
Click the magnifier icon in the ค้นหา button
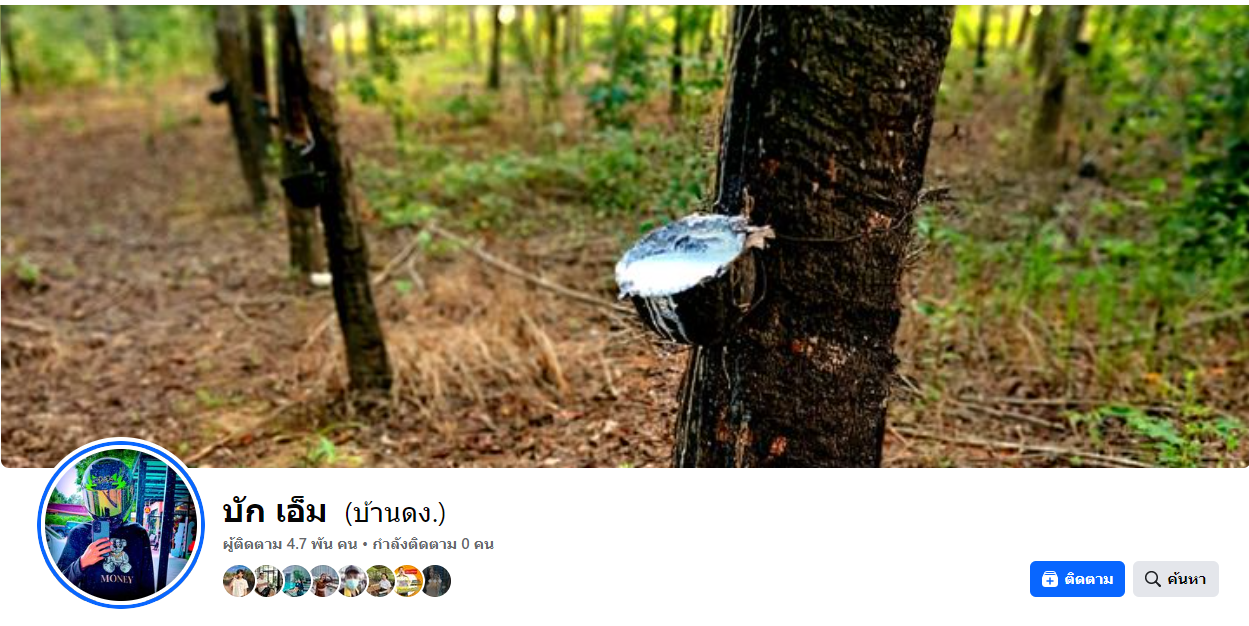(1153, 579)
